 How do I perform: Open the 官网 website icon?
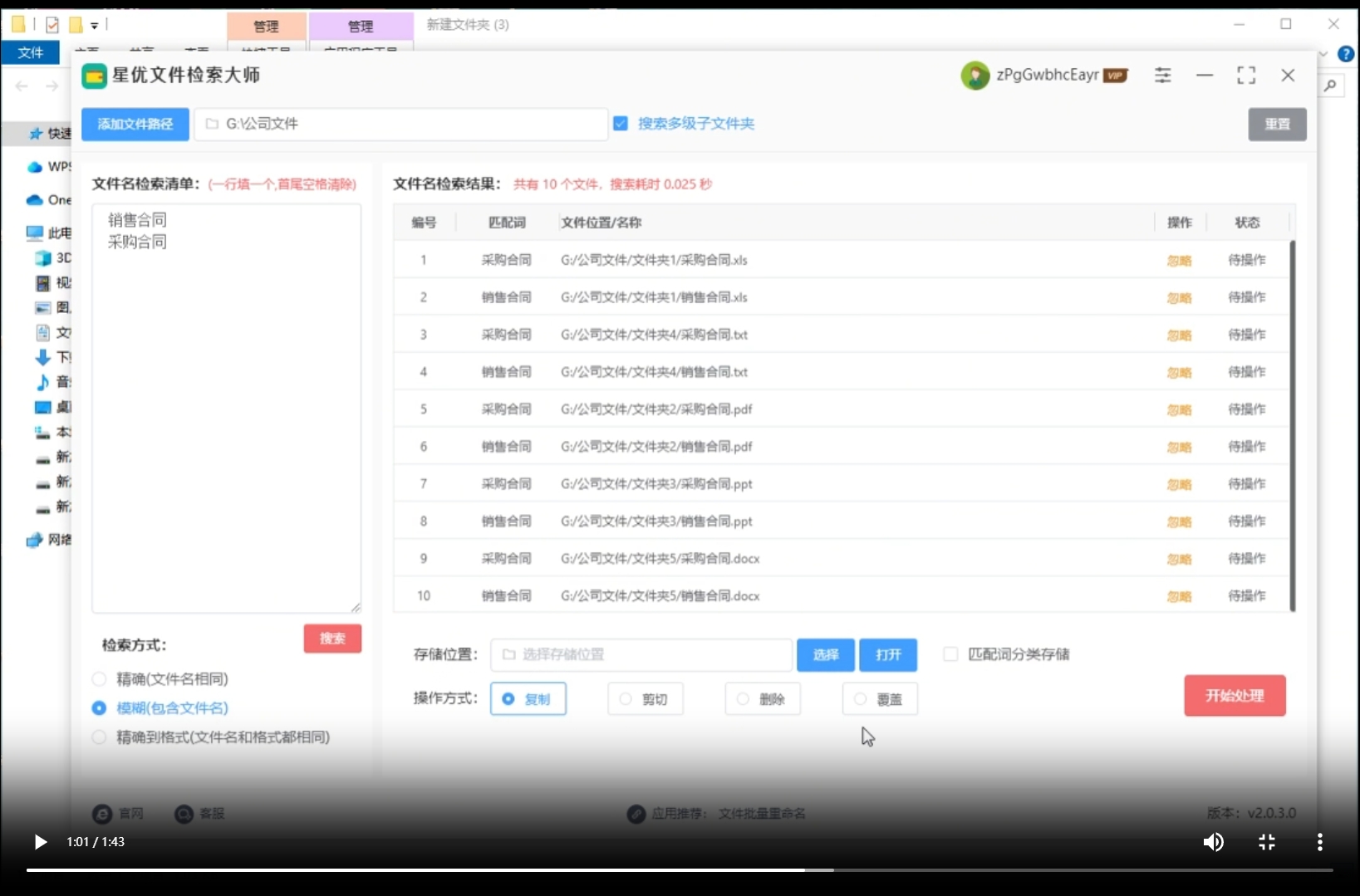102,814
